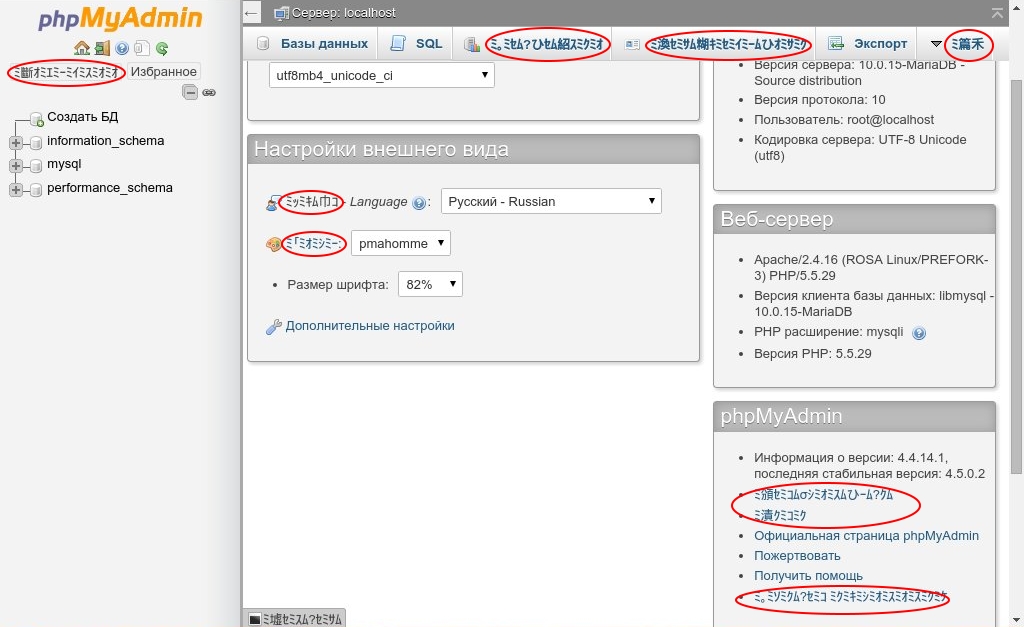Open Официальная страница phpMyAdmin link
1024x627 pixels.
click(x=866, y=536)
